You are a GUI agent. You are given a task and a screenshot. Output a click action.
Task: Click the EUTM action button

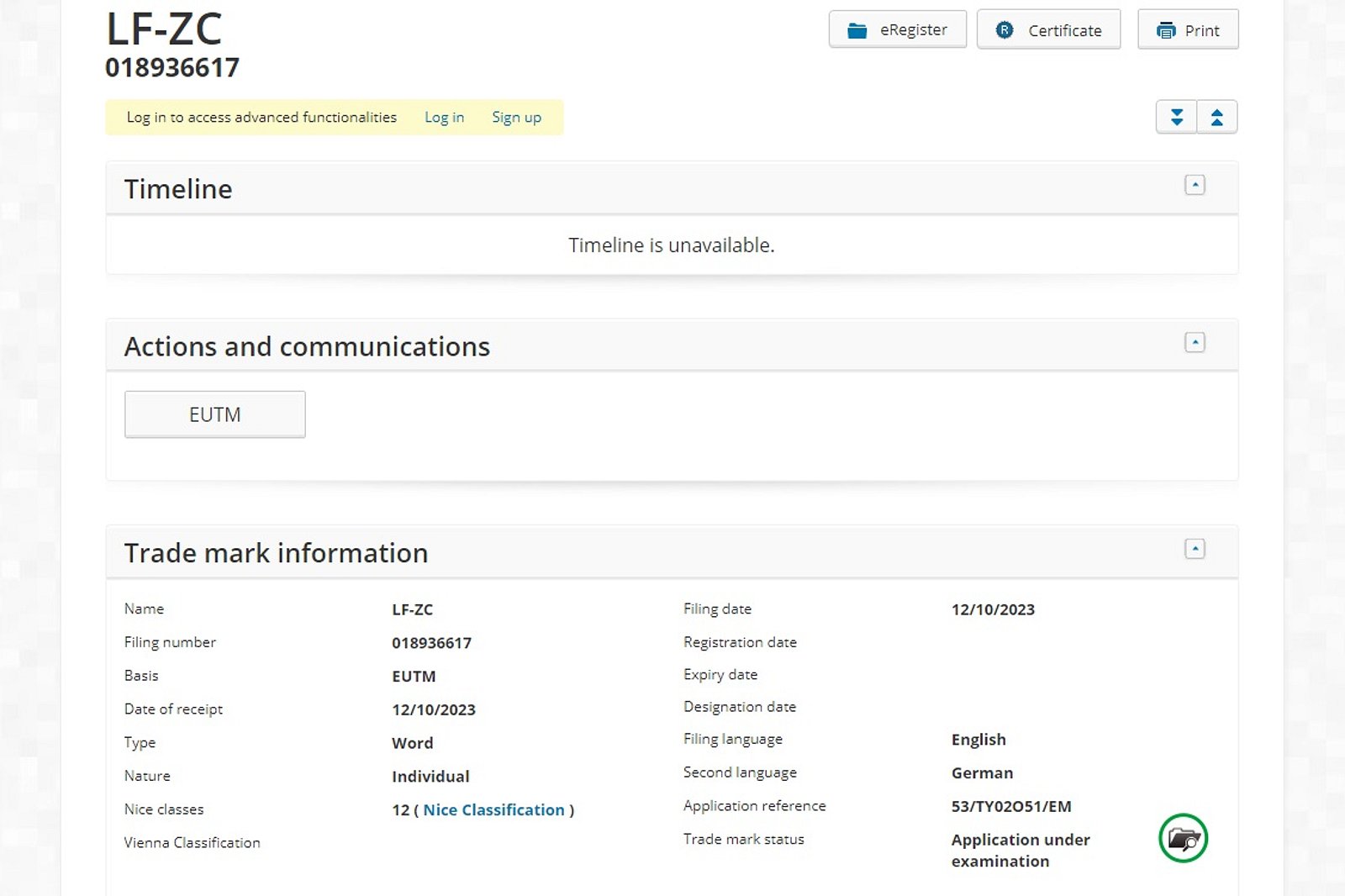pos(215,414)
